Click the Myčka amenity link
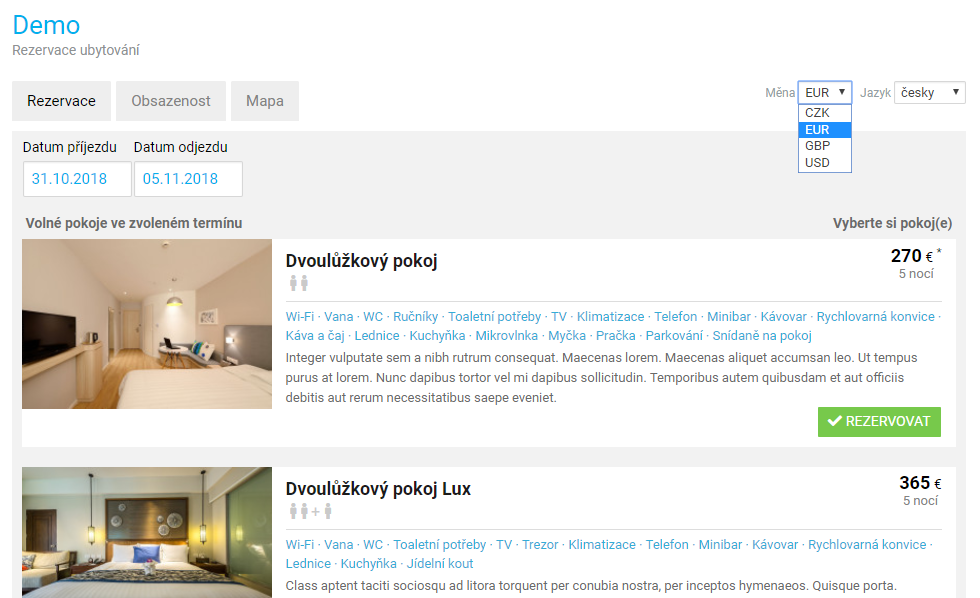The height and width of the screenshot is (598, 980). (x=567, y=336)
